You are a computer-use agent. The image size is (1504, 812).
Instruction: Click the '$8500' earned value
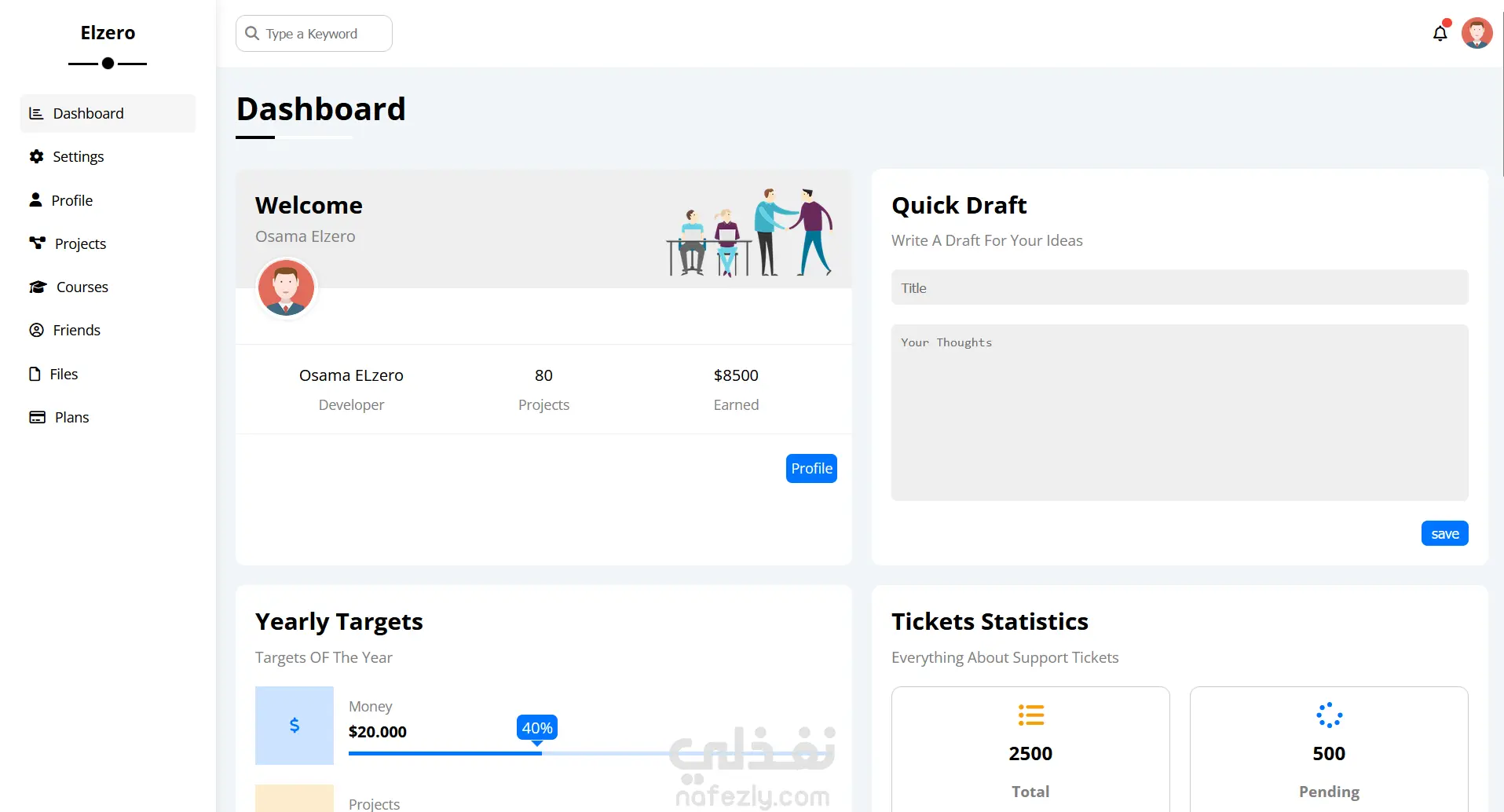coord(736,375)
